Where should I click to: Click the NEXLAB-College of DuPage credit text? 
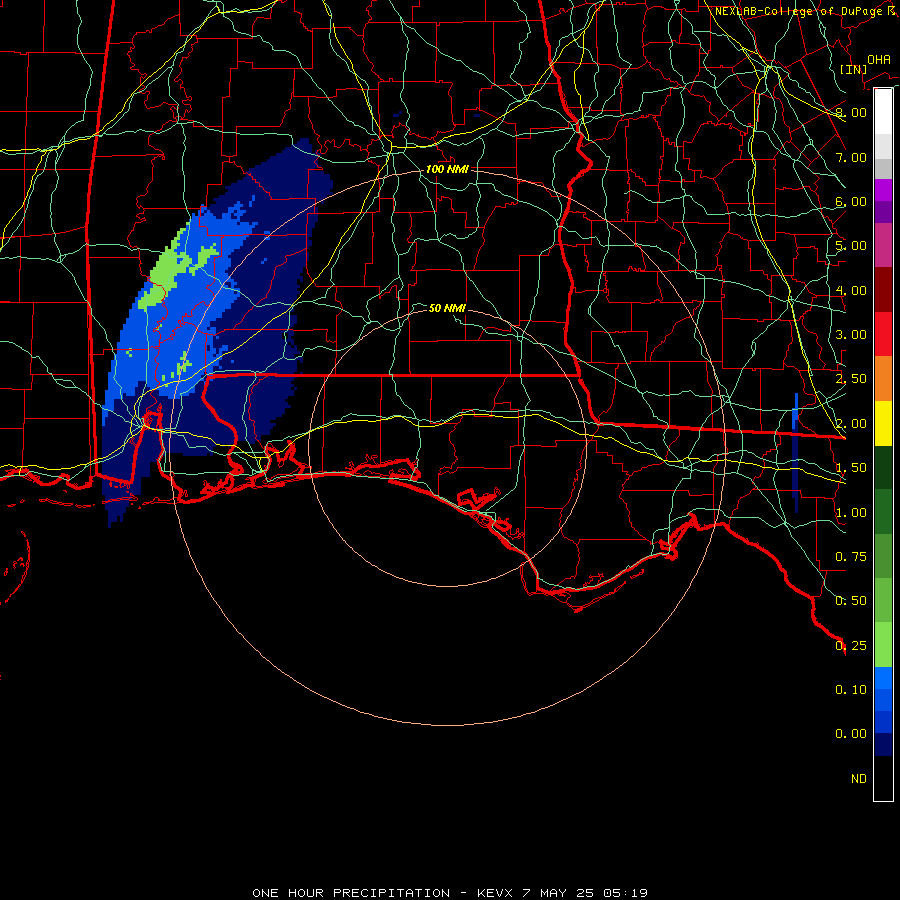[x=805, y=11]
